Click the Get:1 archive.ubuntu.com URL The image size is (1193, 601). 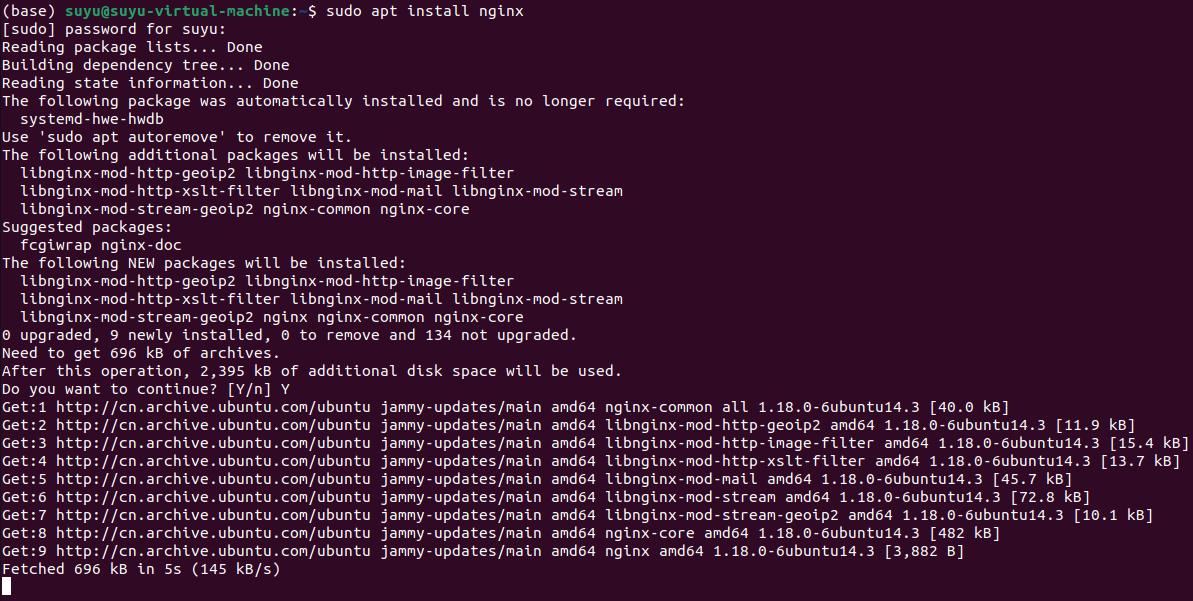(x=214, y=407)
